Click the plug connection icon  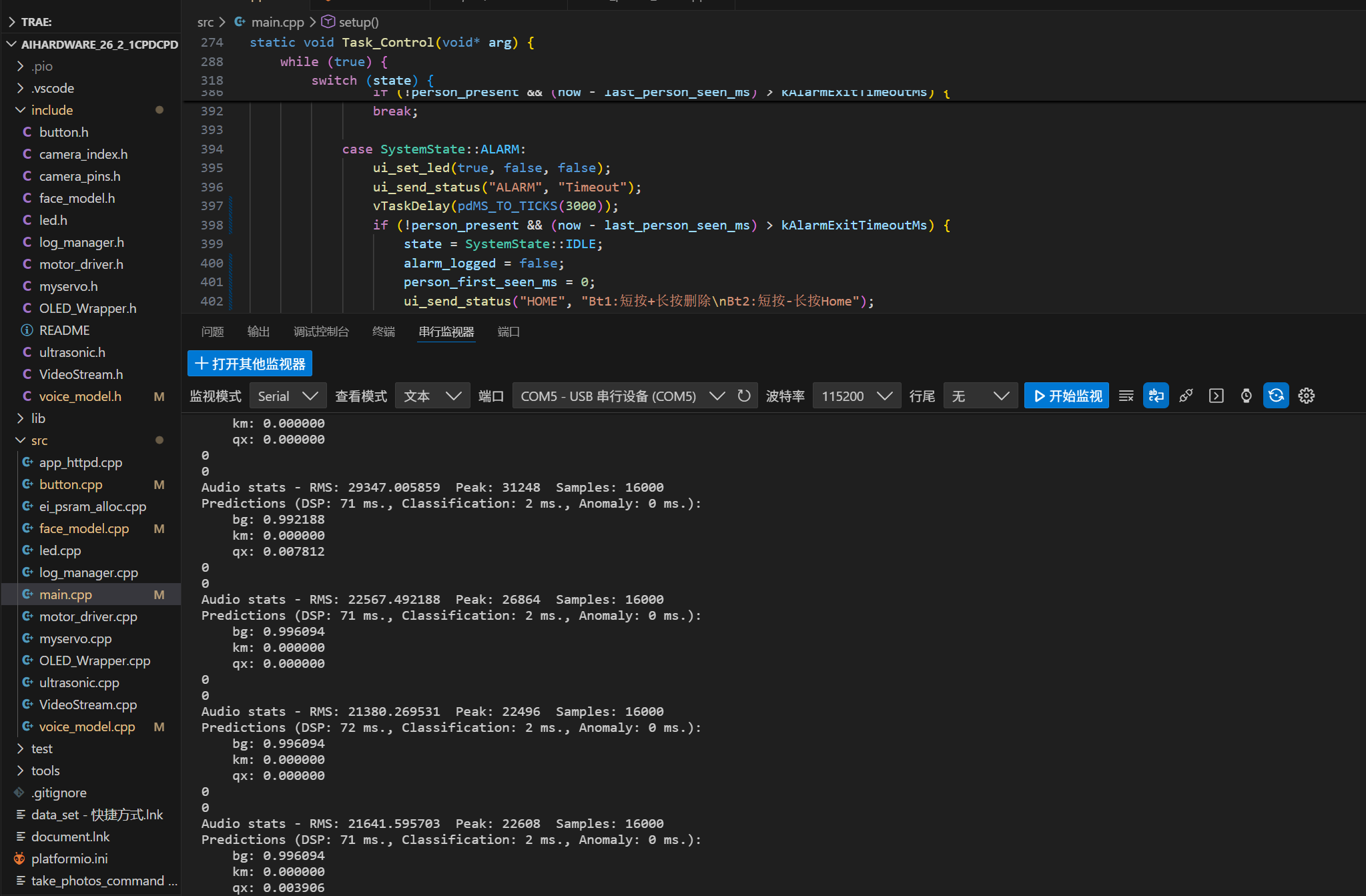(x=1186, y=396)
